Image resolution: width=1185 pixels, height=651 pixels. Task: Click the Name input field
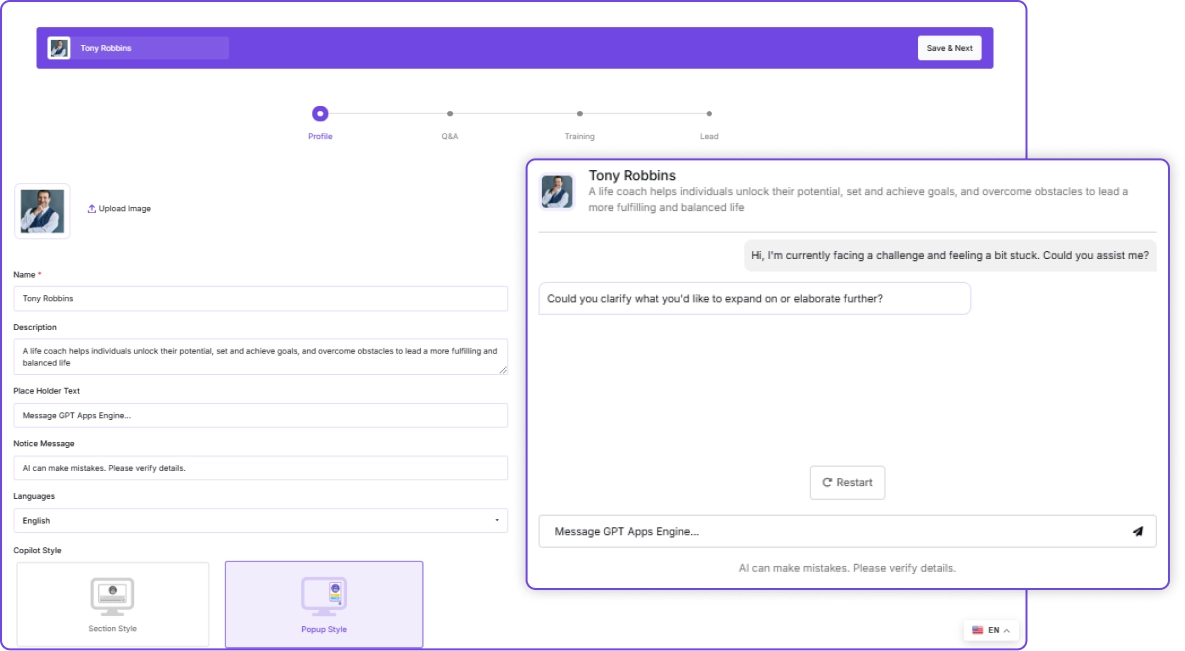[x=260, y=298]
